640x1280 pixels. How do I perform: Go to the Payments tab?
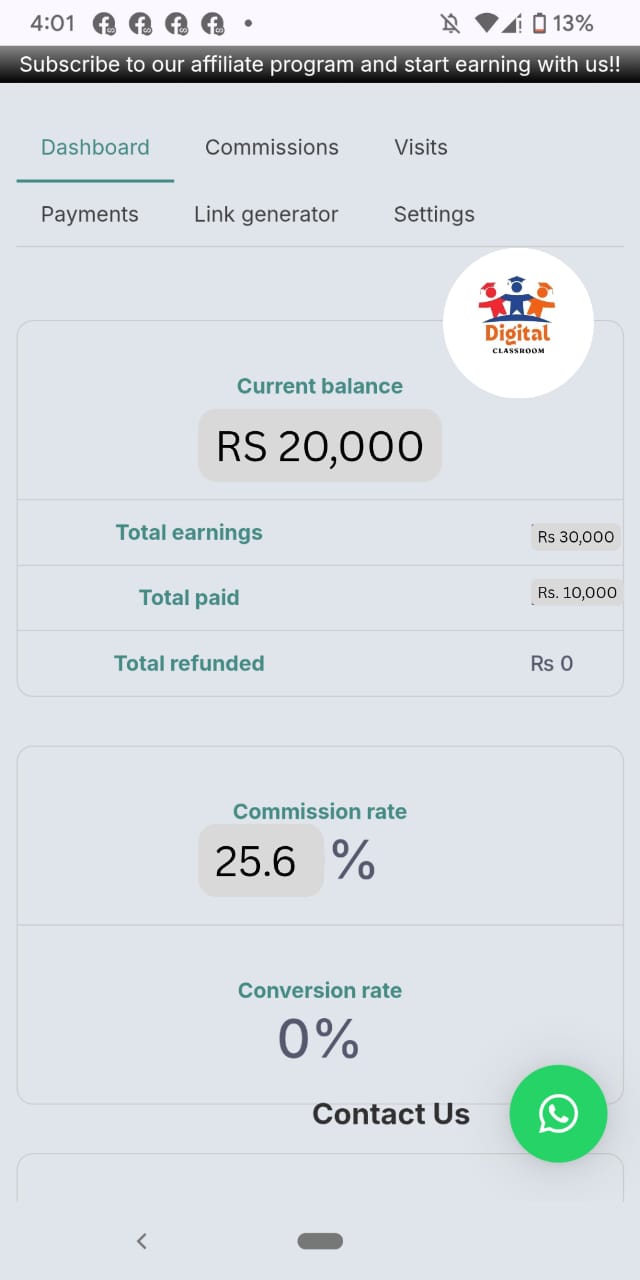click(90, 214)
